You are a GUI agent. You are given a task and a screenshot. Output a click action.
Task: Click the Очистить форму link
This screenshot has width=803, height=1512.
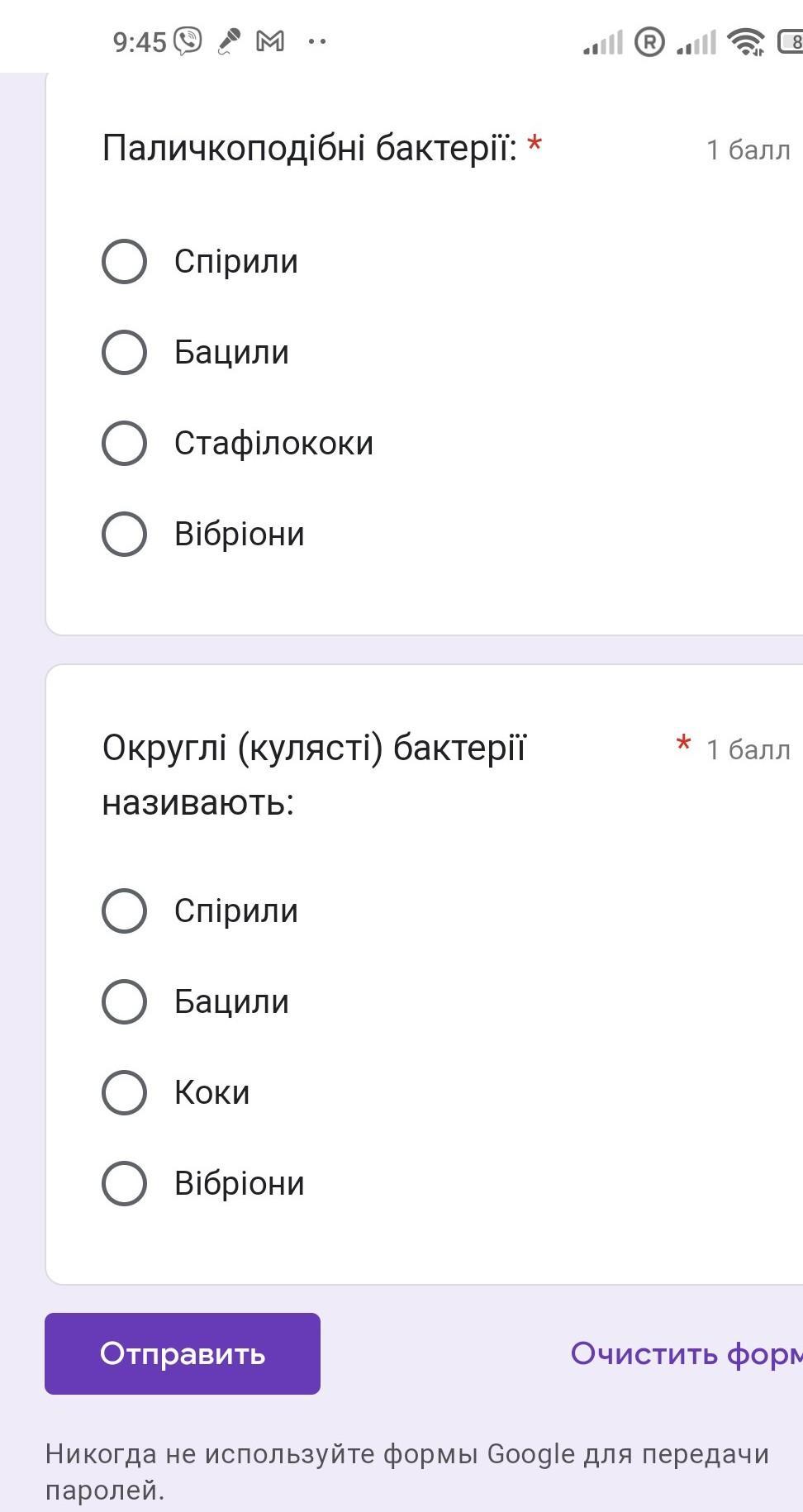(686, 1353)
